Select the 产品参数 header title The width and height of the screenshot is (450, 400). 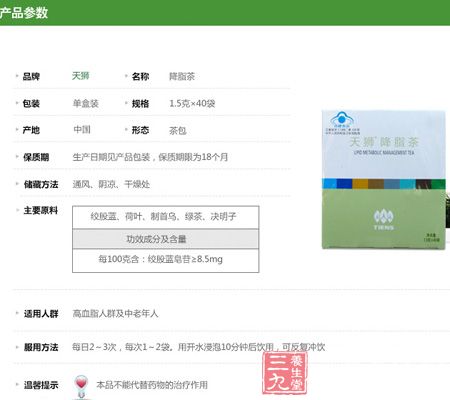click(x=23, y=13)
